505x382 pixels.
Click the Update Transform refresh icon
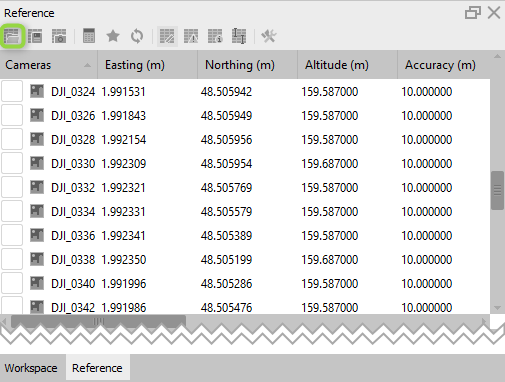(x=137, y=36)
